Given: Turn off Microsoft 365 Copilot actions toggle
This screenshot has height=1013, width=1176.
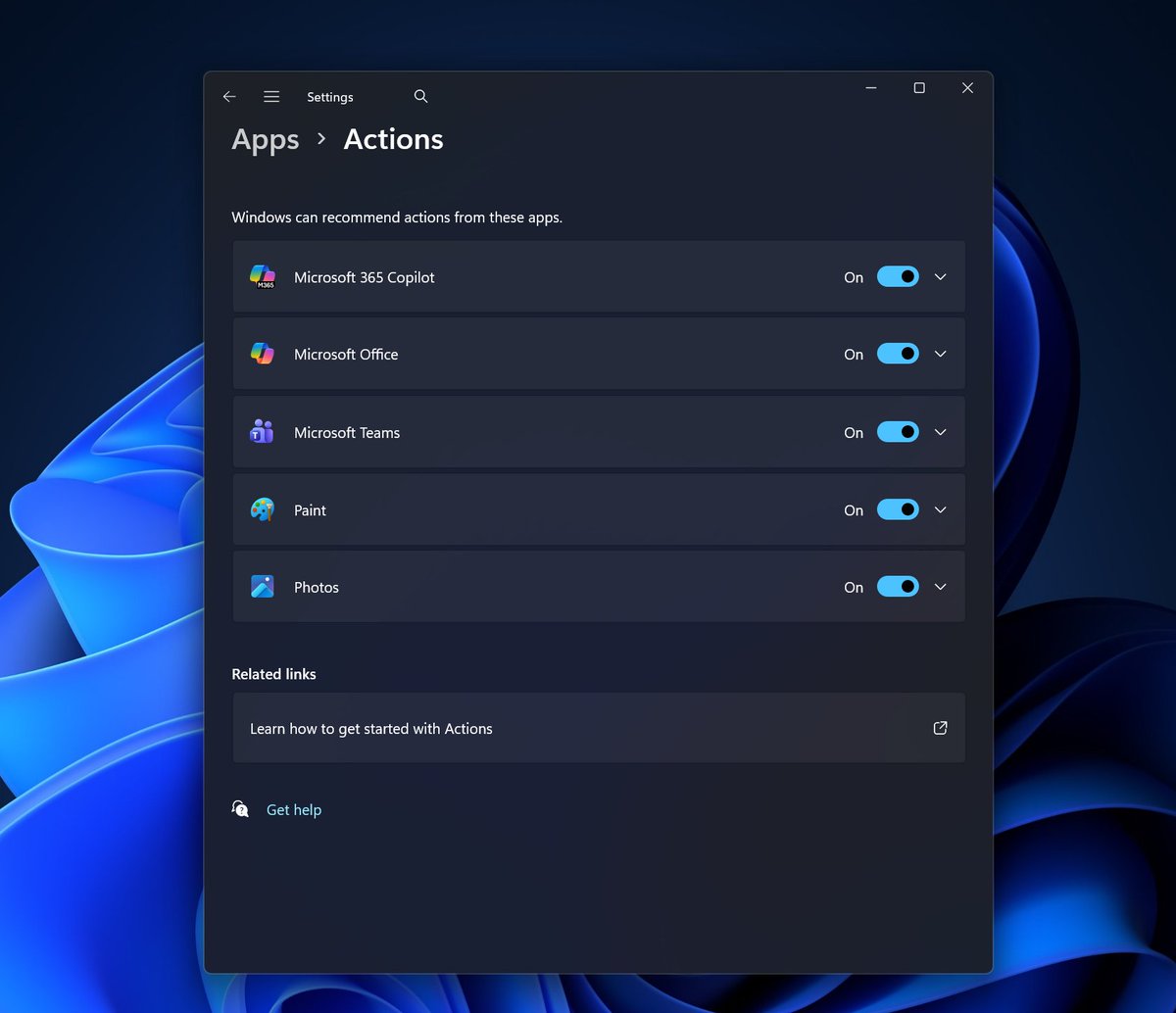Looking at the screenshot, I should pos(898,277).
